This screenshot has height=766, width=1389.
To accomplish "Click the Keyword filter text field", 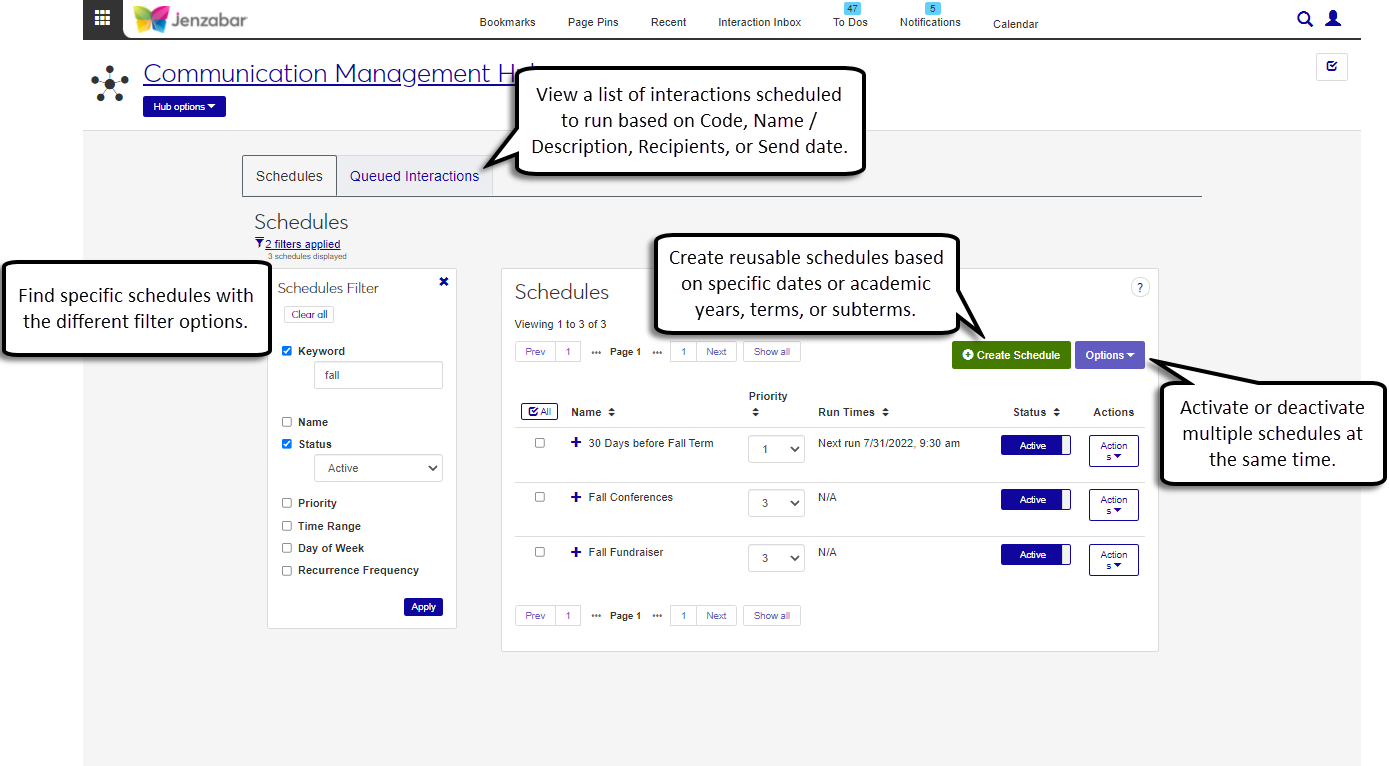I will click(x=378, y=375).
